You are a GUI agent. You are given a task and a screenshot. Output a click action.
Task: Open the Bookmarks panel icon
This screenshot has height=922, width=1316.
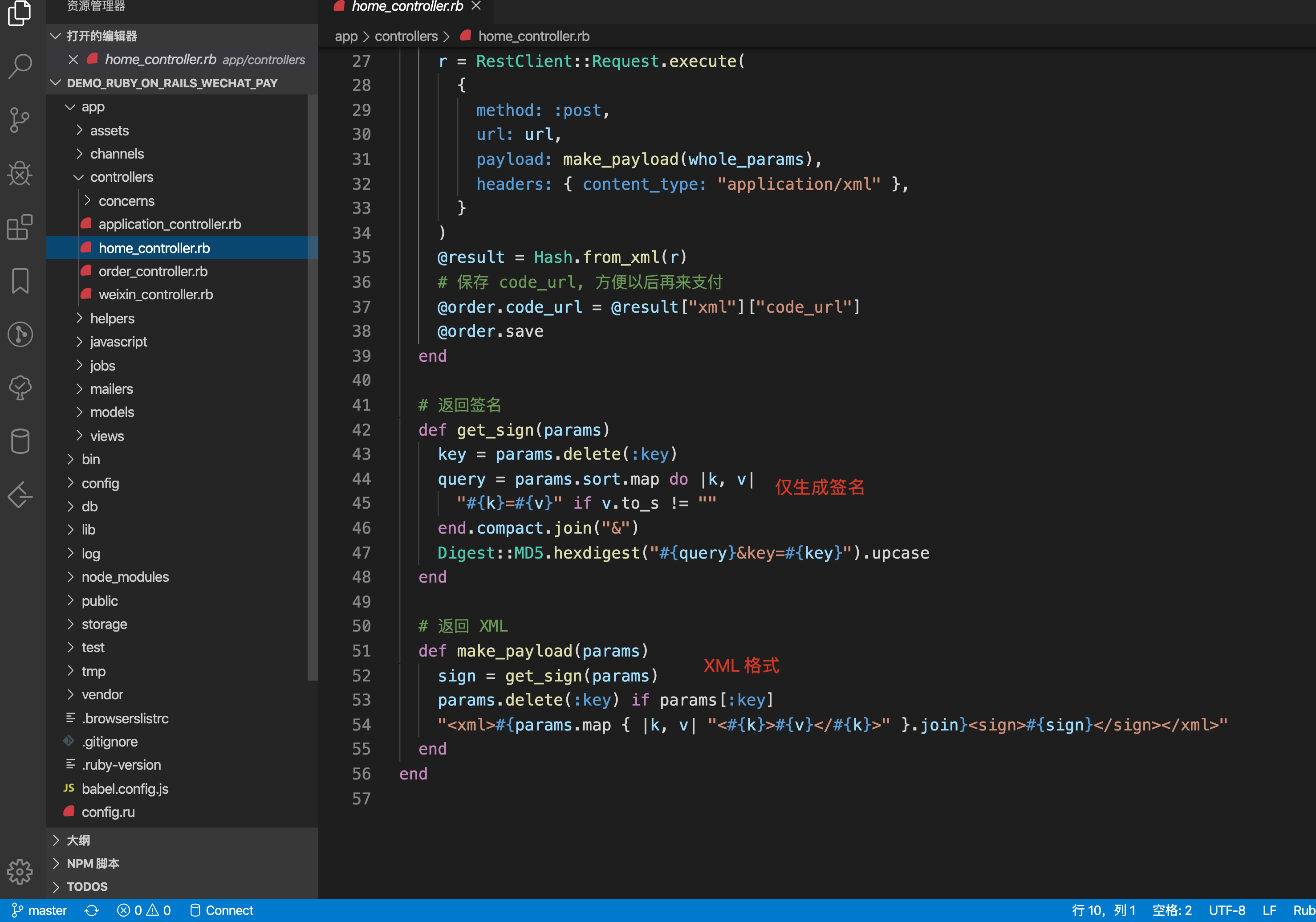pyautogui.click(x=20, y=280)
